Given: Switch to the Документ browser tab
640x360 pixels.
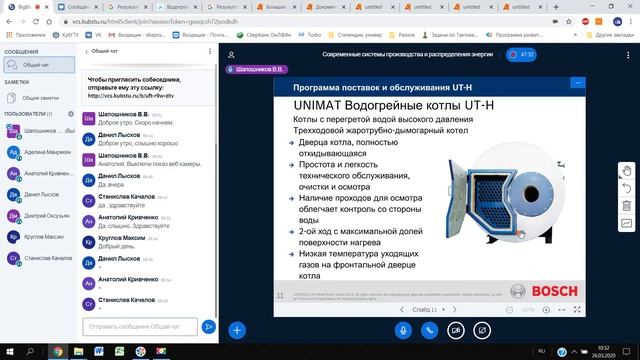Looking at the screenshot, I should (x=325, y=7).
